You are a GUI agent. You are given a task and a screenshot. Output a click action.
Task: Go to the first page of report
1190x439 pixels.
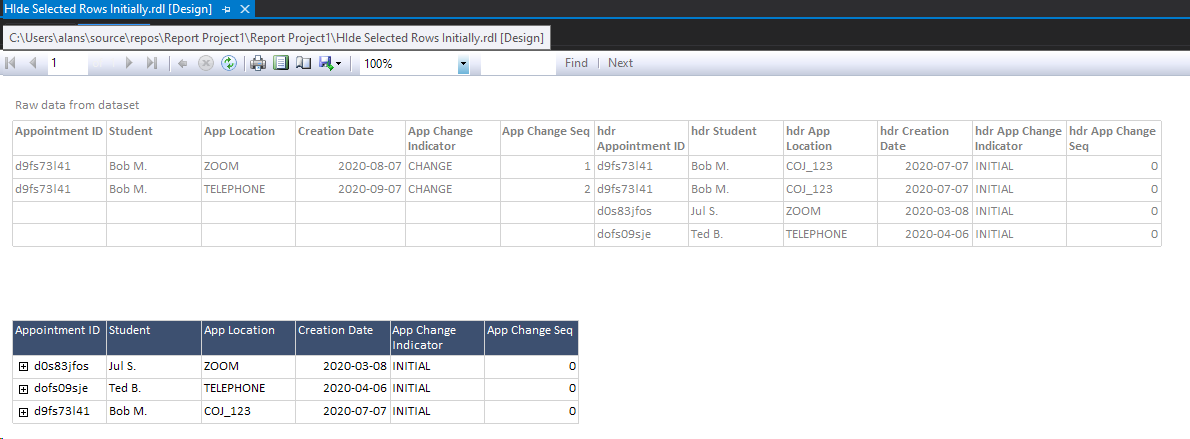click(11, 64)
